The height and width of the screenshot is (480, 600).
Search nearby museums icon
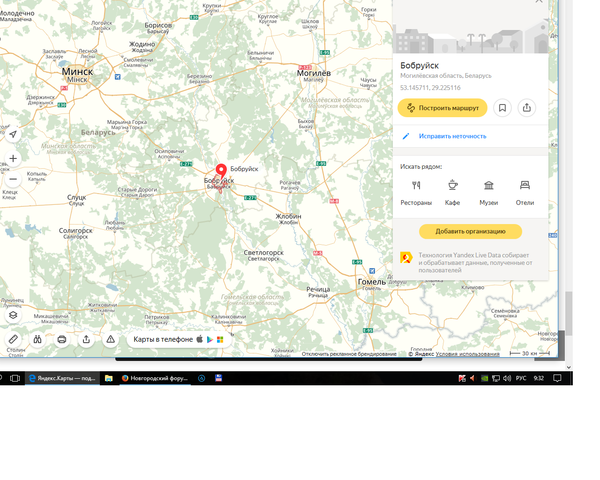489,185
